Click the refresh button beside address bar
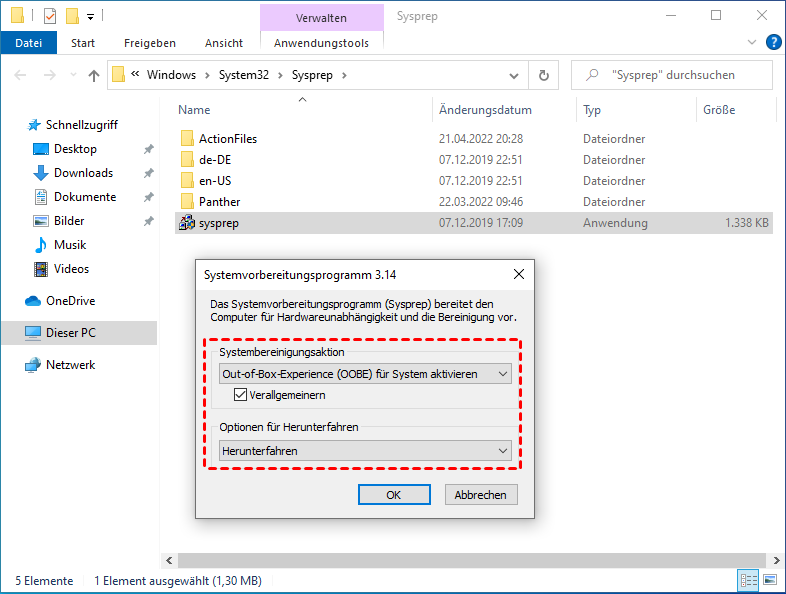The width and height of the screenshot is (786, 594). point(543,75)
